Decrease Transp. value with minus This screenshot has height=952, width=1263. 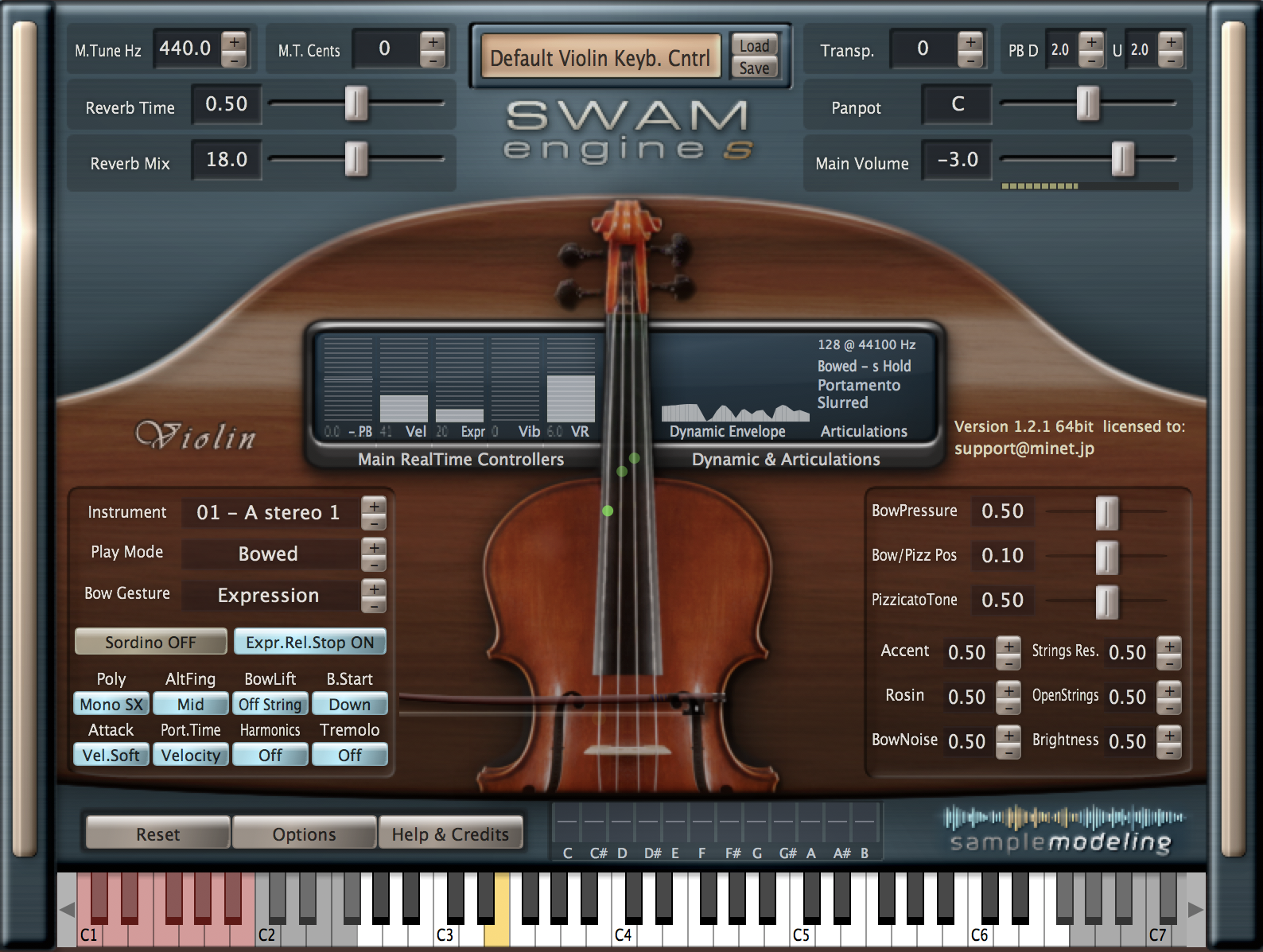click(970, 60)
